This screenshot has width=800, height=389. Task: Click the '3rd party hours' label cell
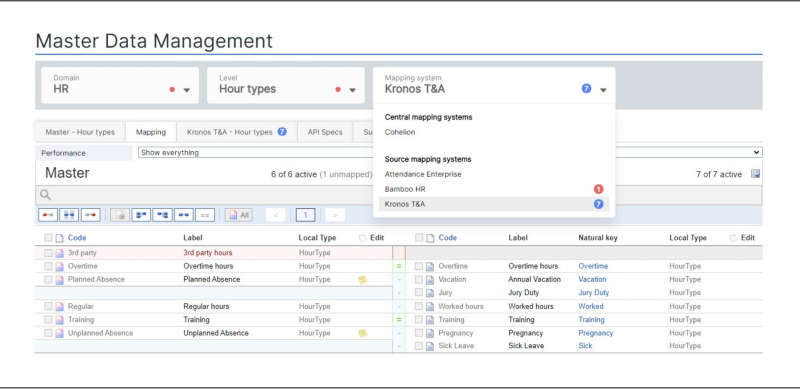coord(208,253)
